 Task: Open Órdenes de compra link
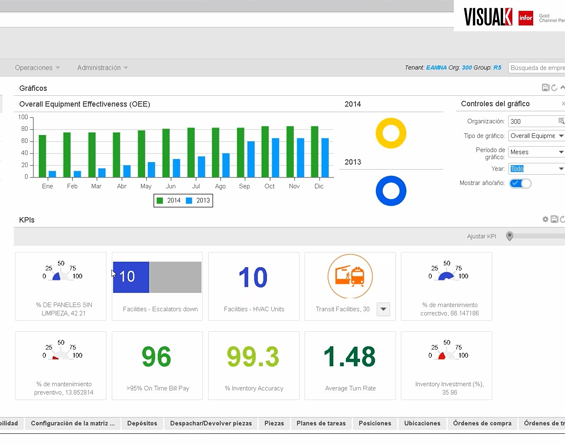click(x=482, y=423)
